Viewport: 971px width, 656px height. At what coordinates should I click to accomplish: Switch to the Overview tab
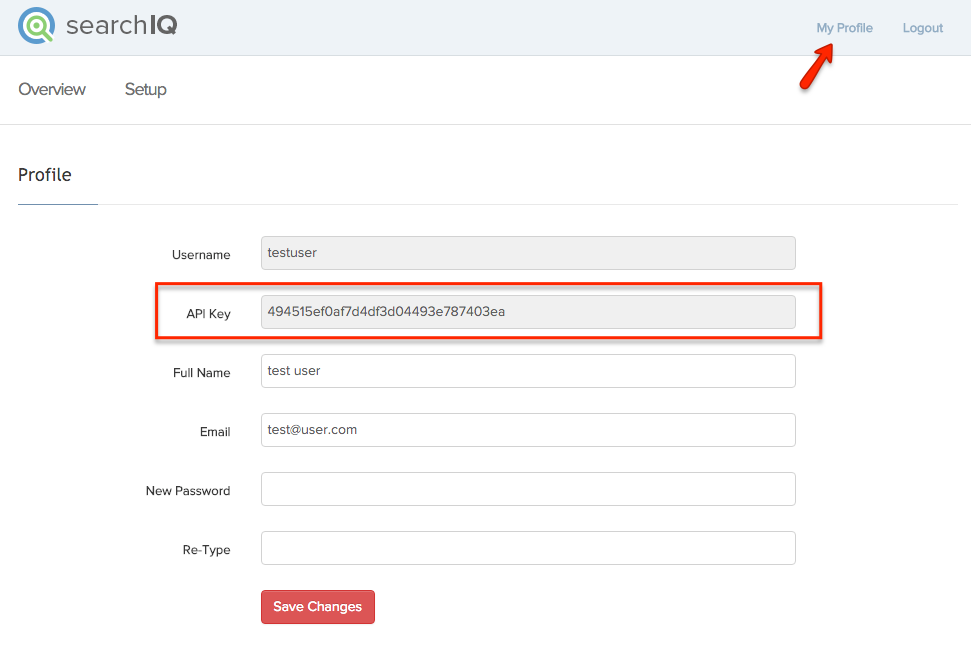pos(52,89)
